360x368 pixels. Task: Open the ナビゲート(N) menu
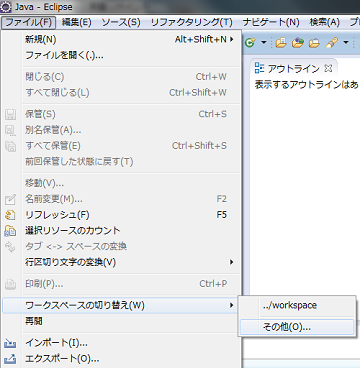pyautogui.click(x=271, y=22)
